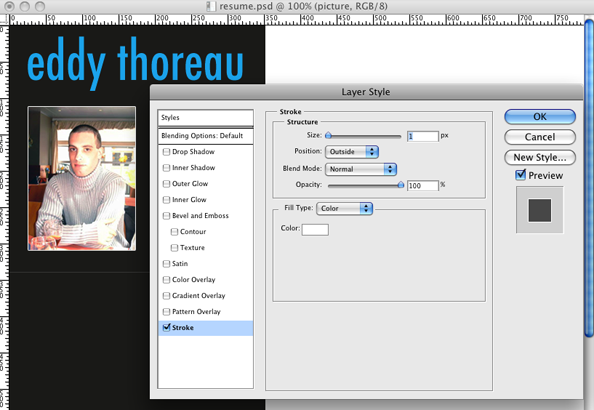The width and height of the screenshot is (594, 410).
Task: Open the Fill Type dropdown showing Color
Action: coord(344,208)
